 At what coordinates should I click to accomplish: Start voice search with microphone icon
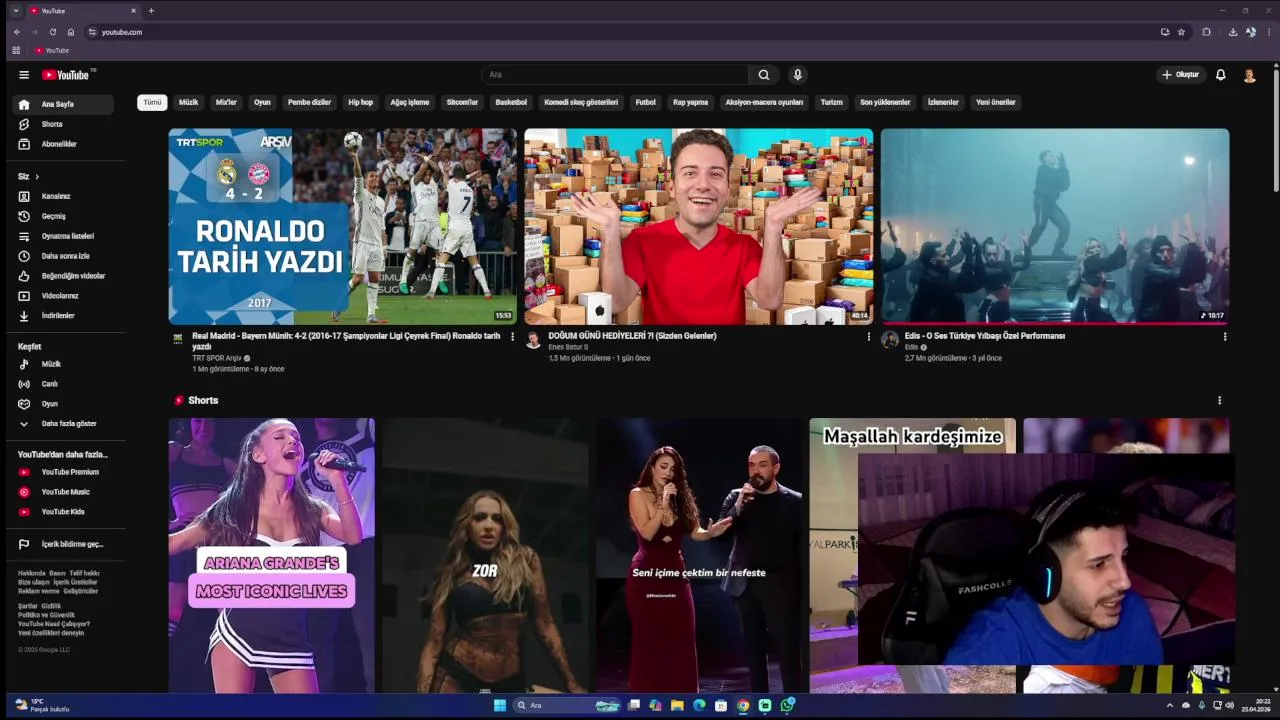pos(798,75)
